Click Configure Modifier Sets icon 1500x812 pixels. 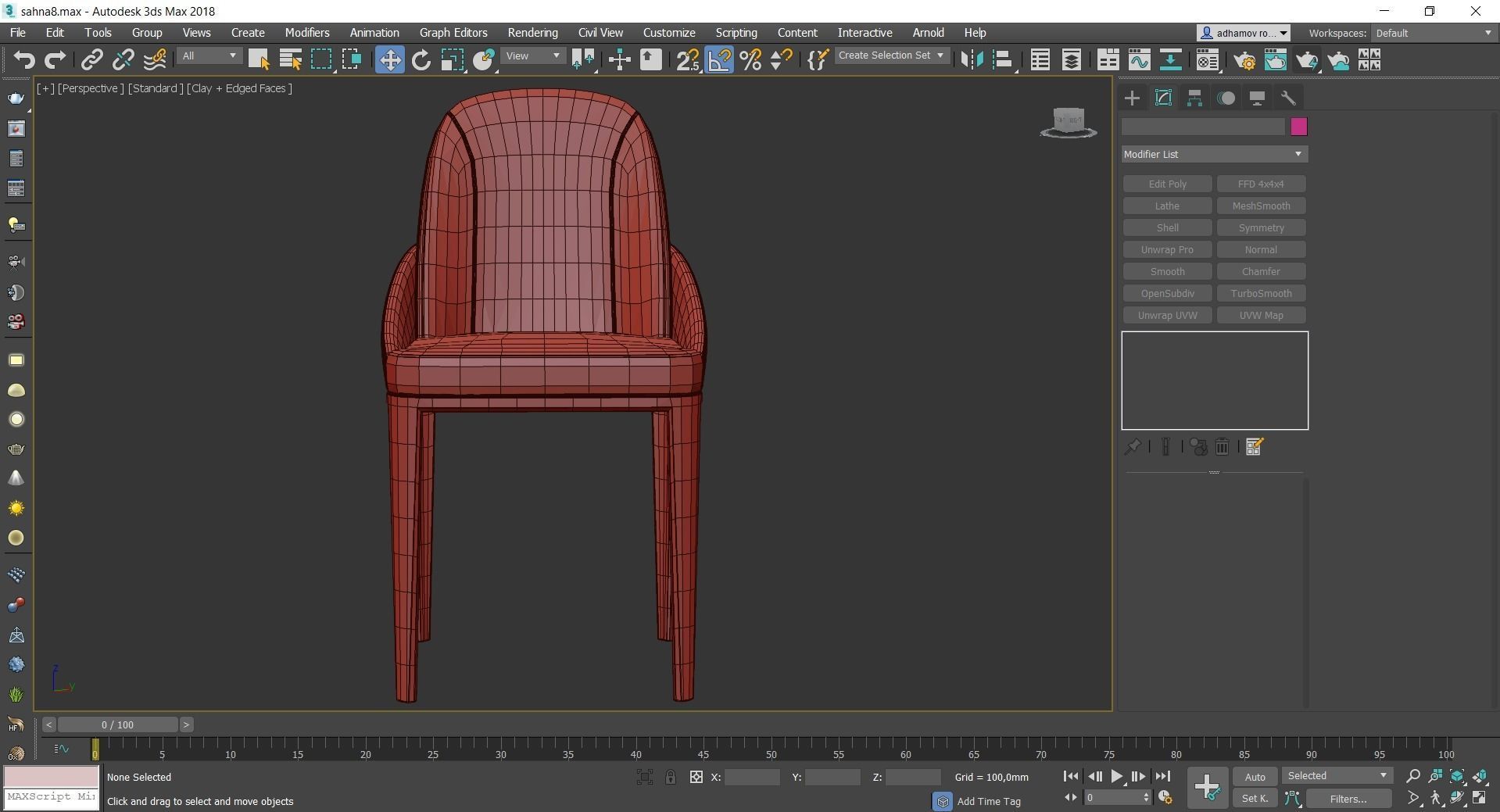[x=1255, y=446]
